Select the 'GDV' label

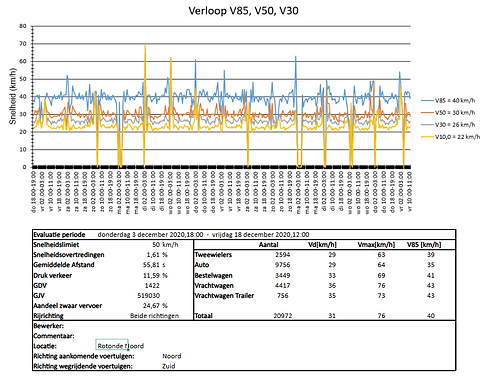click(x=40, y=286)
